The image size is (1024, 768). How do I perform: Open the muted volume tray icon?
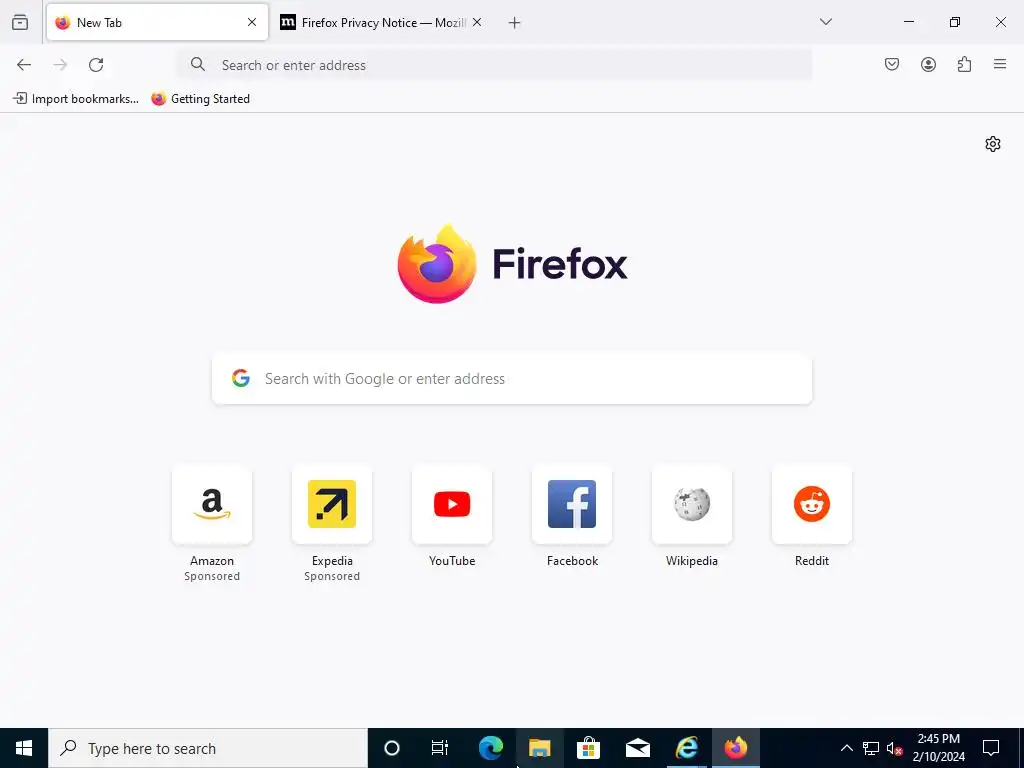894,748
